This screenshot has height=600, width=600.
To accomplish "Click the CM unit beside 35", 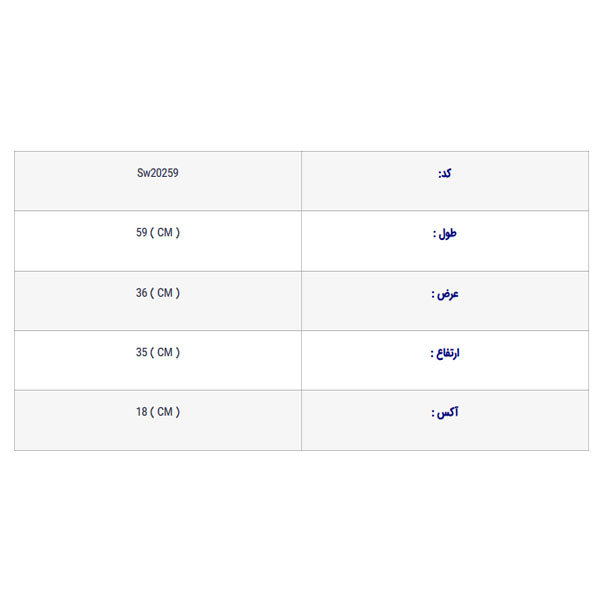I will 165,353.
